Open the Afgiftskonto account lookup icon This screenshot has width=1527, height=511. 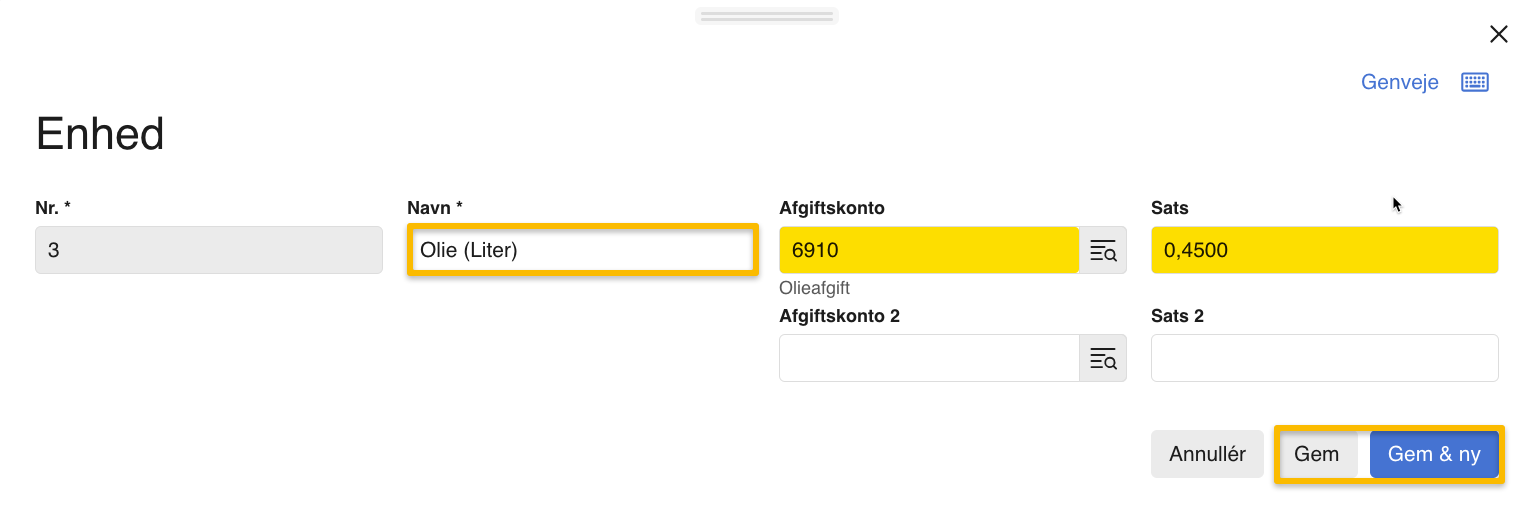click(1103, 251)
